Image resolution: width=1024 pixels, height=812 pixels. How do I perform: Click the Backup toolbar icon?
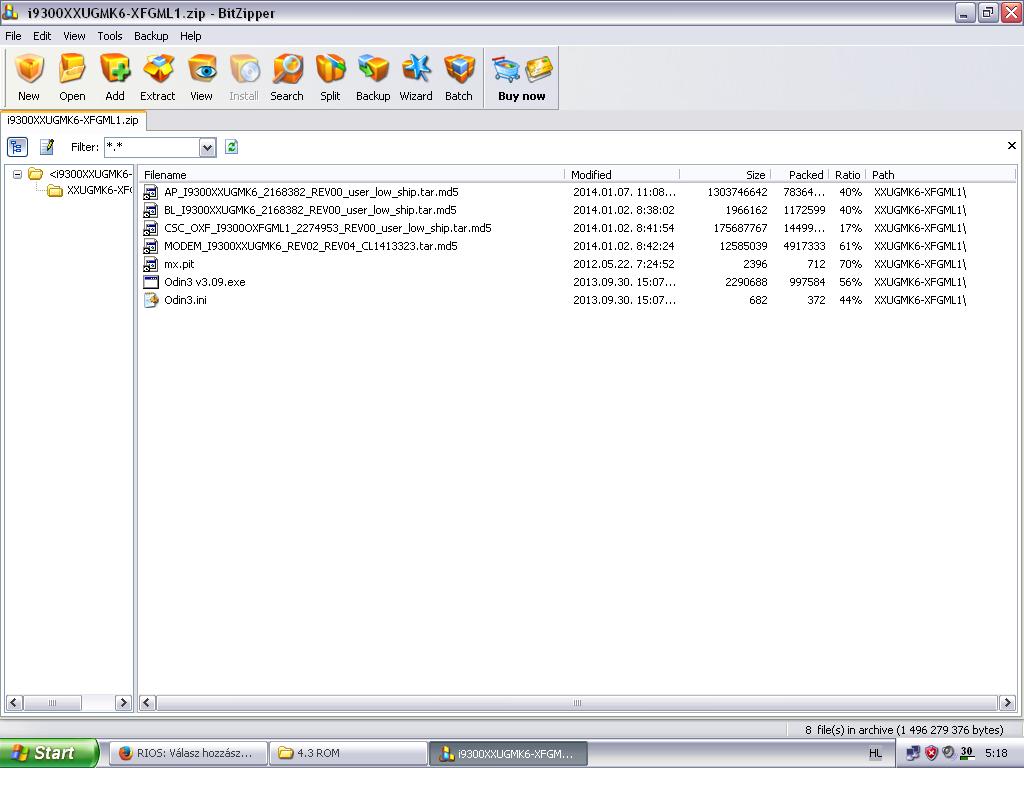coord(373,69)
